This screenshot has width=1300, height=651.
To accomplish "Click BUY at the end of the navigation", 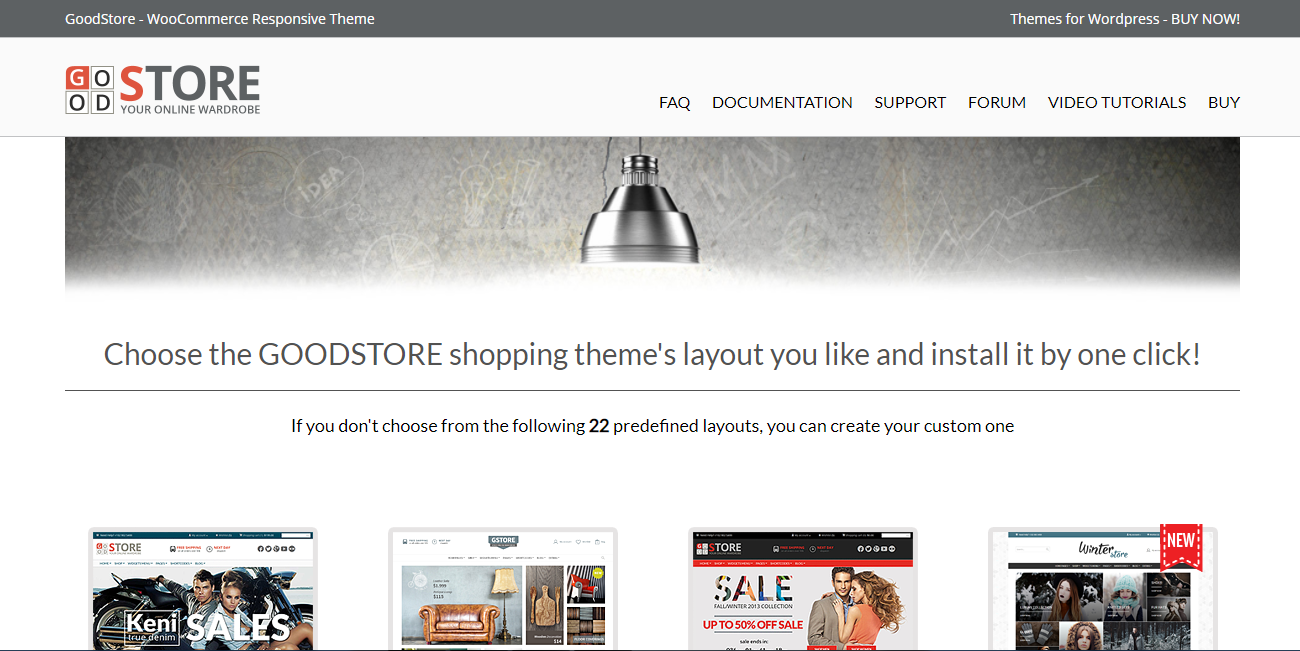I will pyautogui.click(x=1223, y=102).
